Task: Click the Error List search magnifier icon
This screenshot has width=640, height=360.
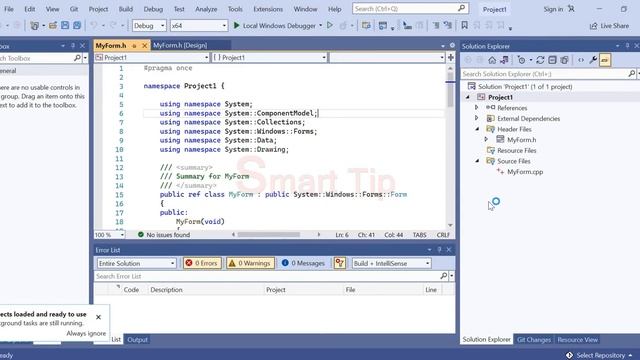Action: 444,276
